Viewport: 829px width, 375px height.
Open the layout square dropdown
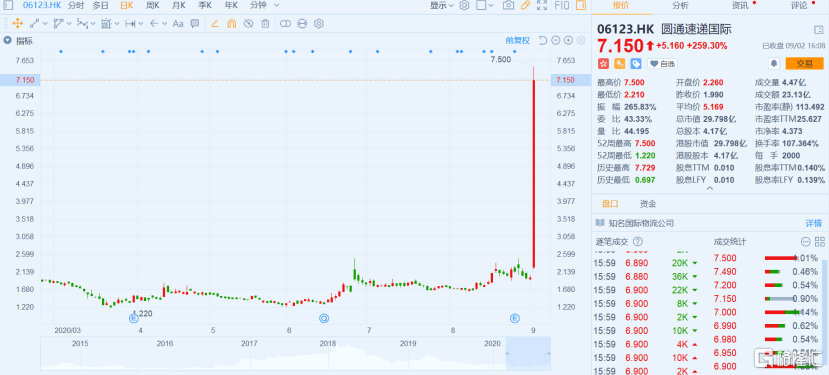[484, 5]
